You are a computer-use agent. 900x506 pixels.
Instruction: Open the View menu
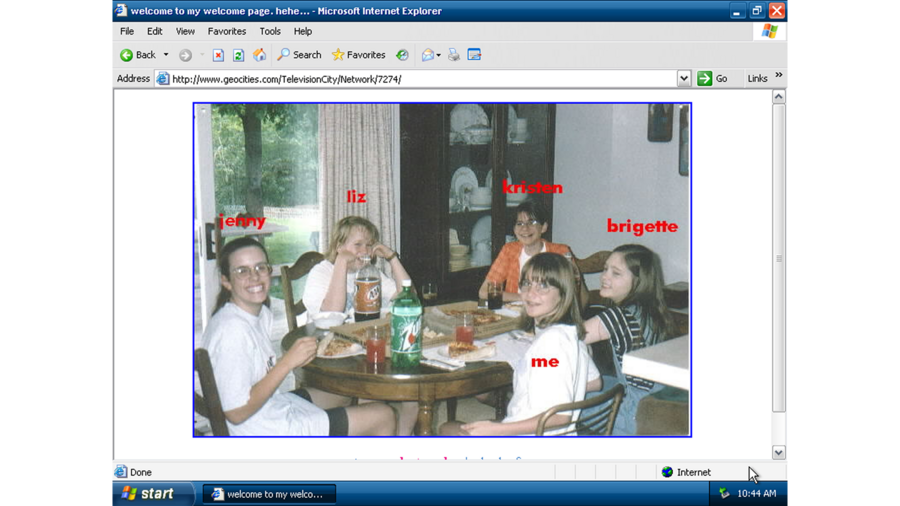[185, 31]
